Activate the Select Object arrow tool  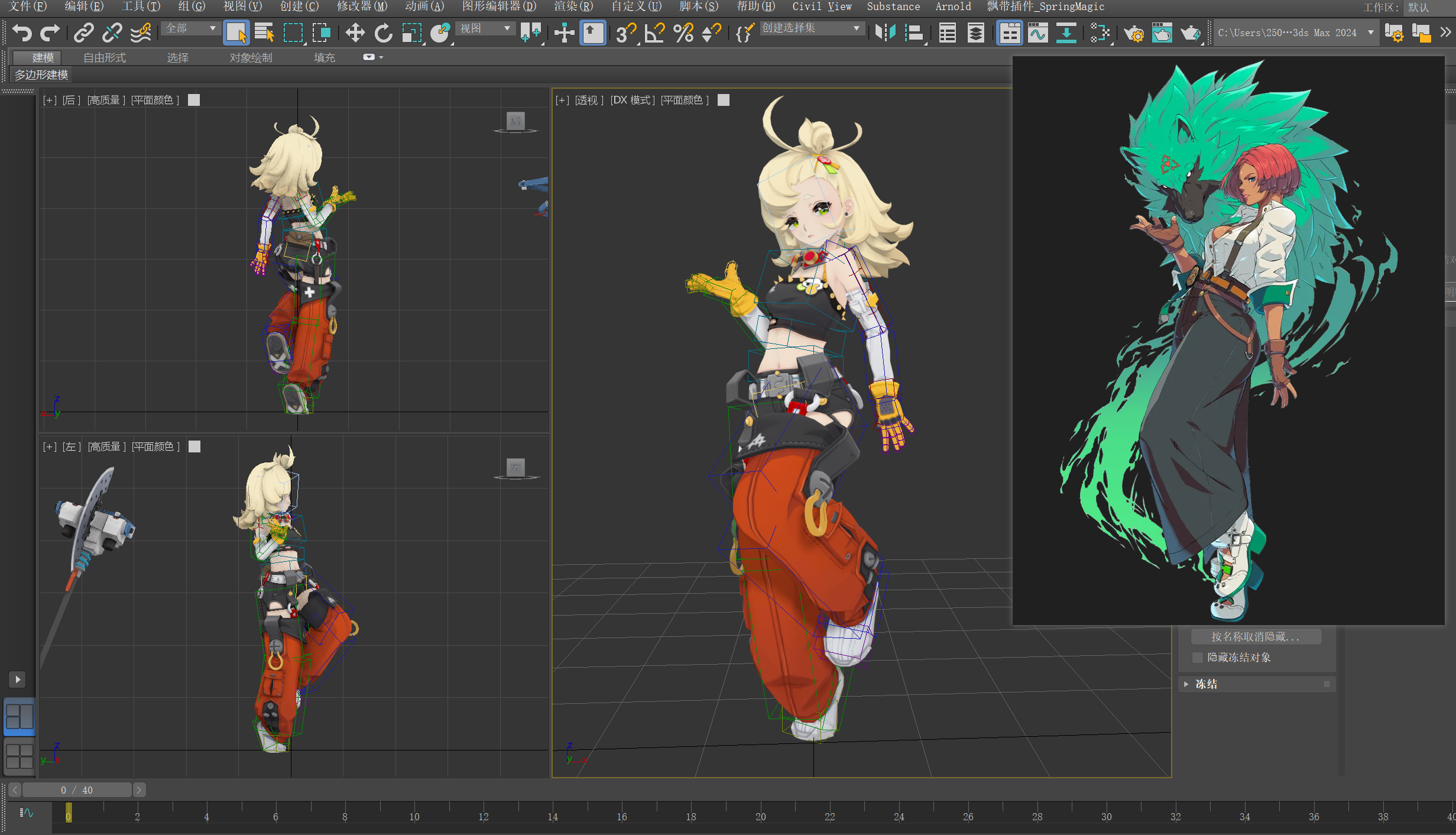tap(236, 33)
